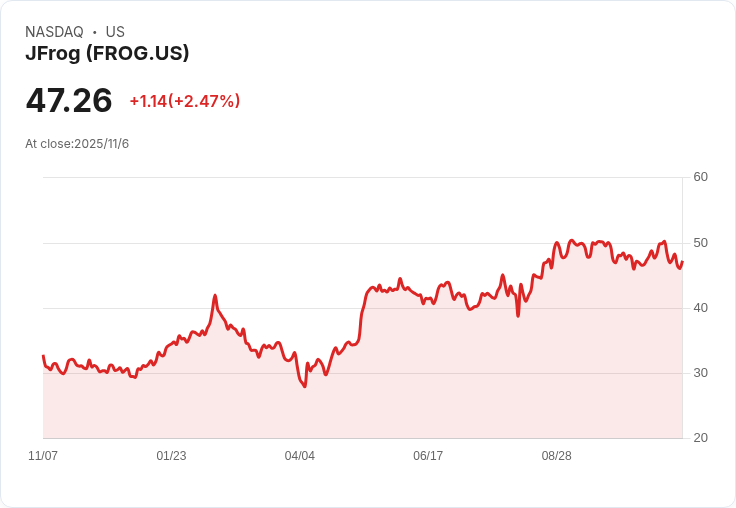The width and height of the screenshot is (736, 508).
Task: Click the 30 y-axis price label
Action: 701,373
